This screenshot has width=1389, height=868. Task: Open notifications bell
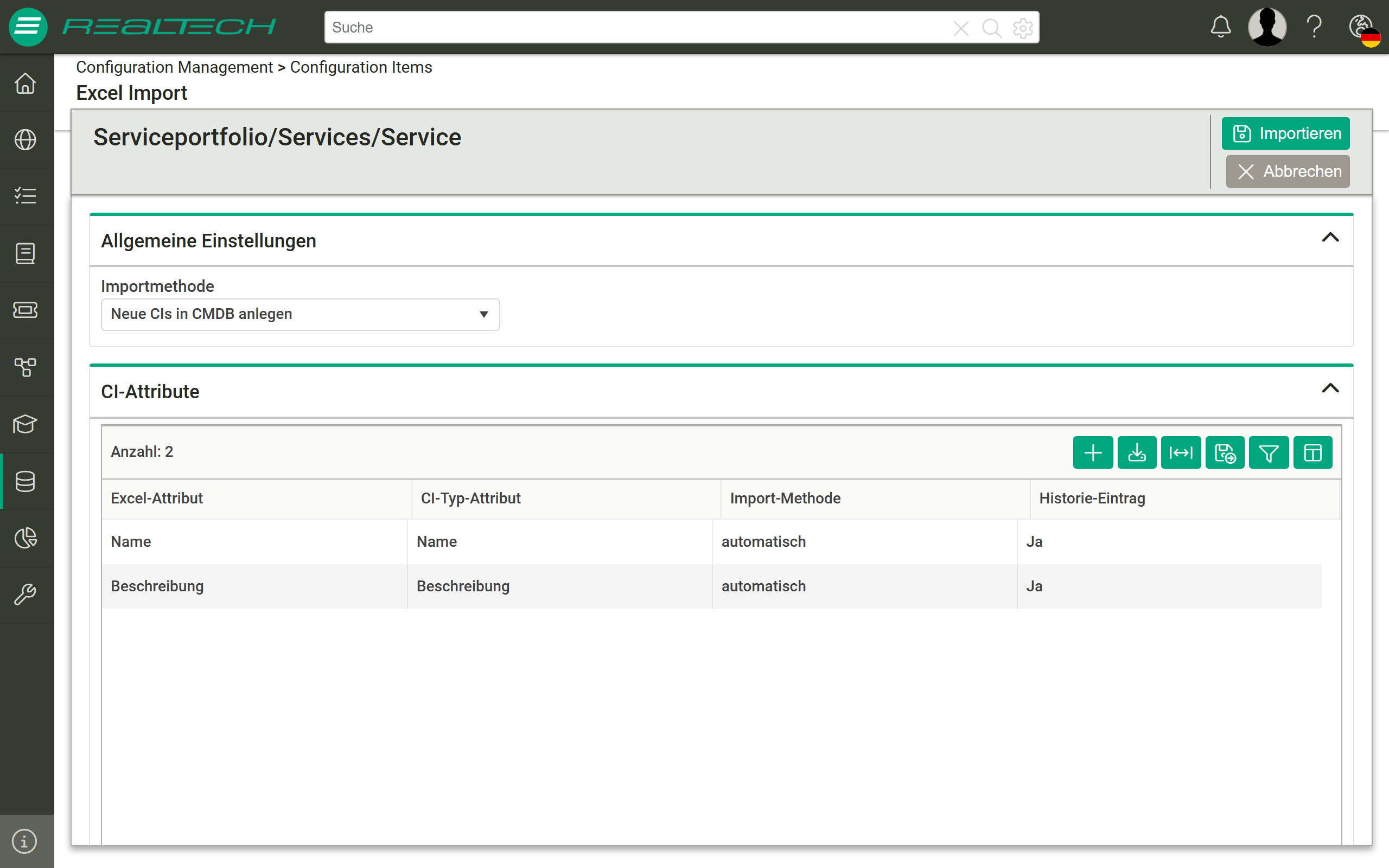coord(1220,27)
